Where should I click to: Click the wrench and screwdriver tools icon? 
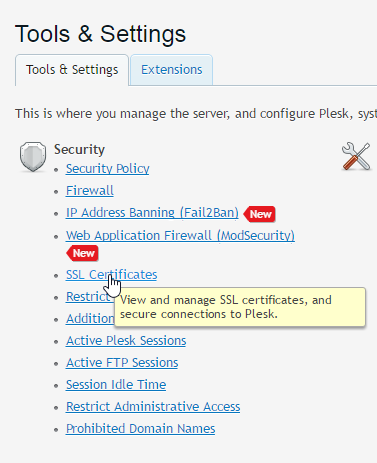pyautogui.click(x=356, y=156)
